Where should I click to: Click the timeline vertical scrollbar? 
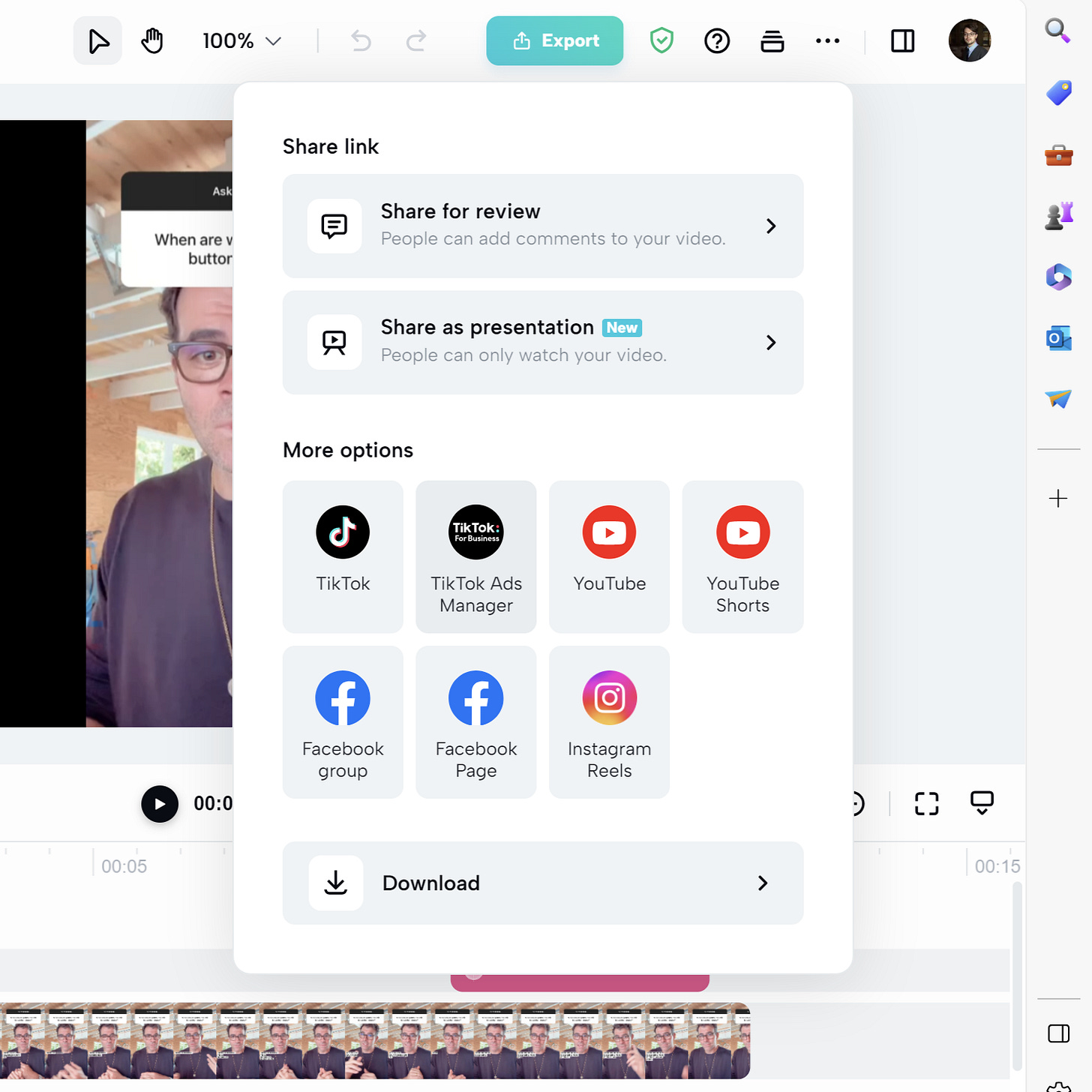[x=1017, y=975]
